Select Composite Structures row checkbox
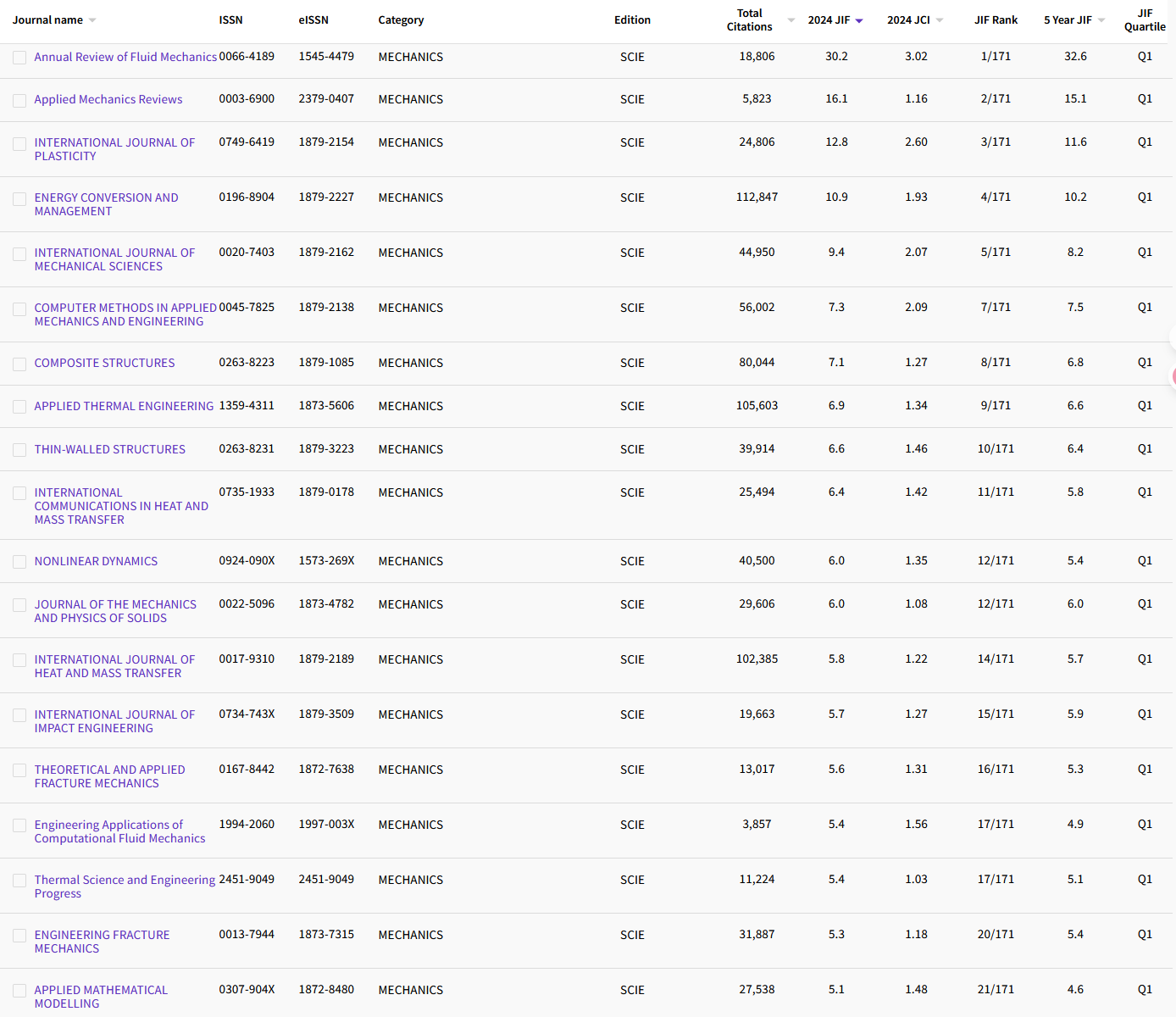1176x1017 pixels. pos(19,364)
